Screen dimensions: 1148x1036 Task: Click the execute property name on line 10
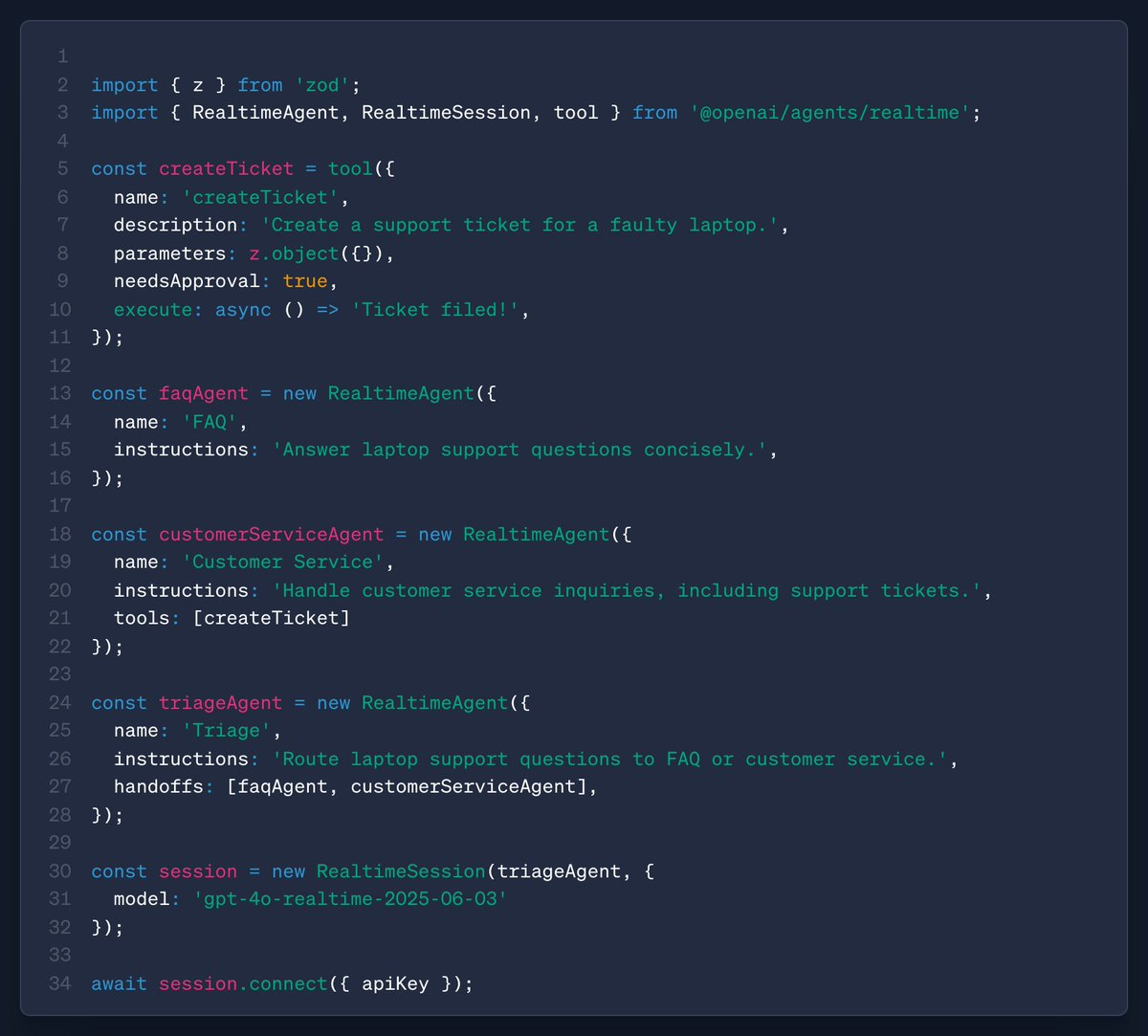(x=153, y=309)
